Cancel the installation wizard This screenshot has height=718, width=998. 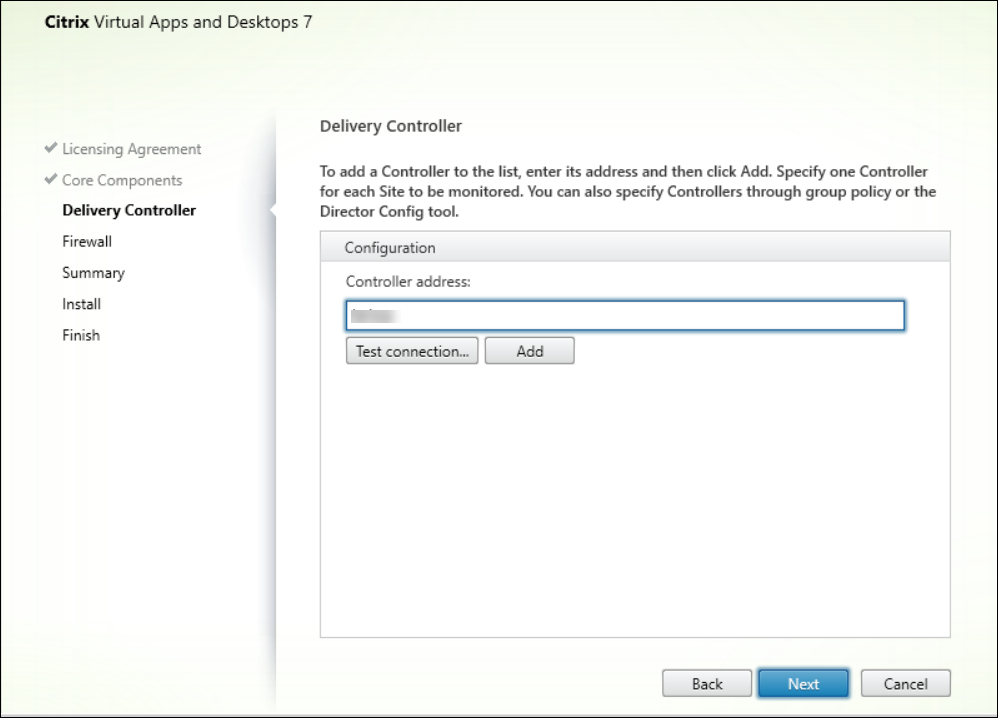[905, 684]
